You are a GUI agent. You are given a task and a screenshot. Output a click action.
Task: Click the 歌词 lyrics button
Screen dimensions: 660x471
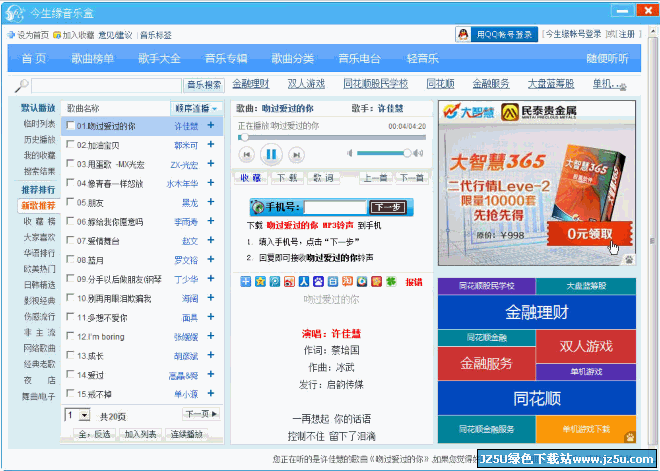(x=323, y=178)
